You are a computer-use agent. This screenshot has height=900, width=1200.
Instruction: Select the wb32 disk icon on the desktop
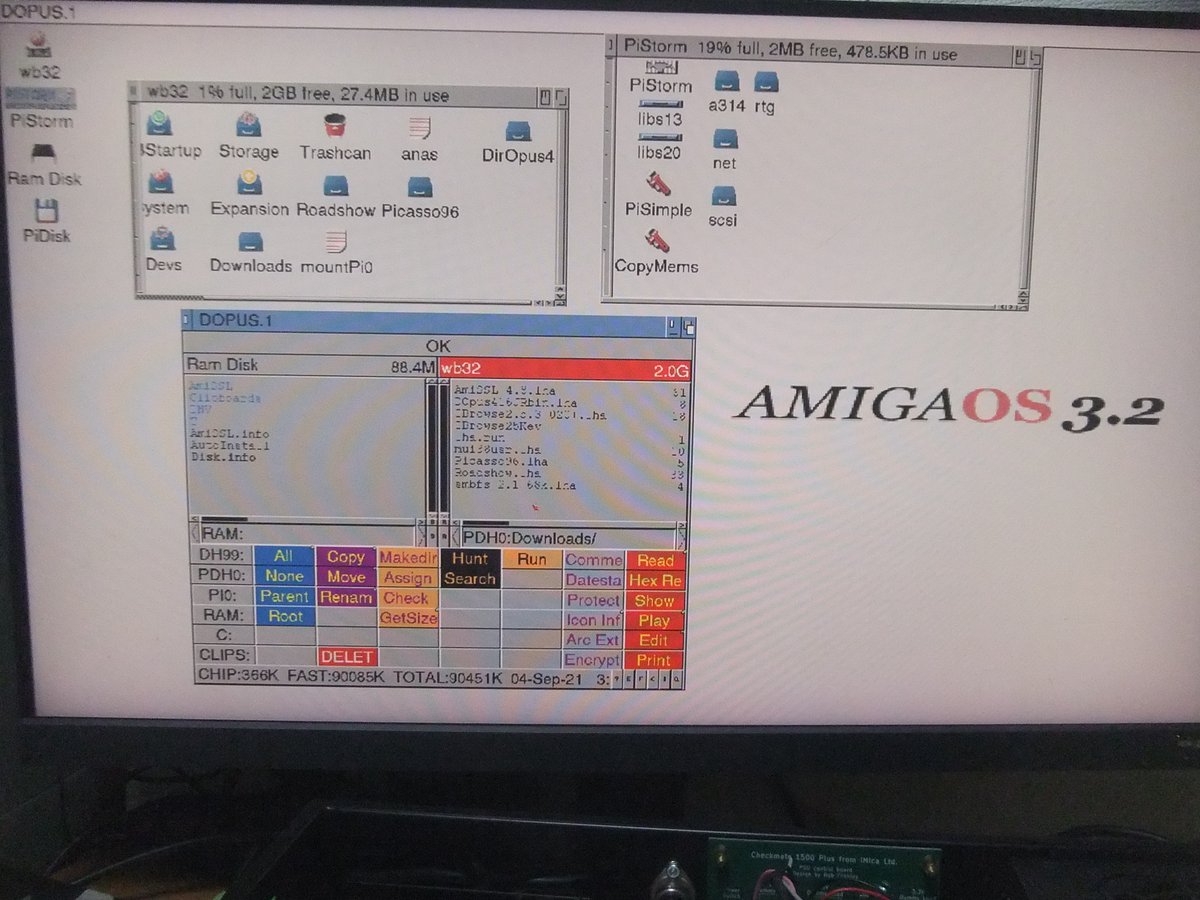(38, 45)
